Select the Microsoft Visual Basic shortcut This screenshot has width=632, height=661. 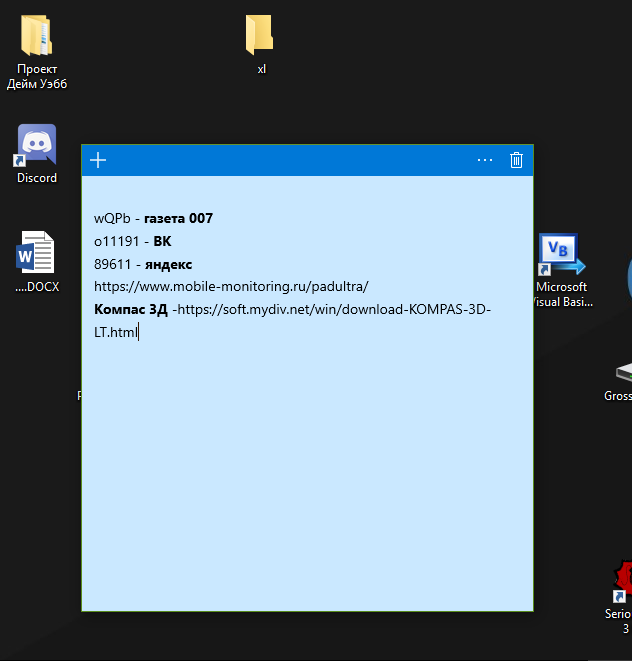coord(562,270)
